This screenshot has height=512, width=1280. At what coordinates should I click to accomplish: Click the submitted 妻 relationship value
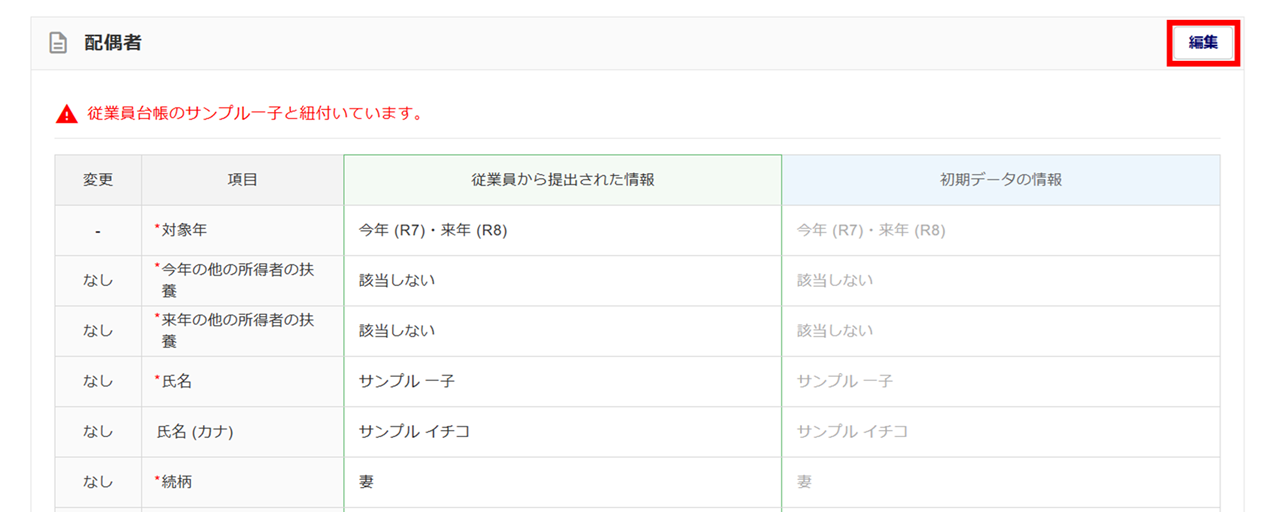[x=366, y=482]
